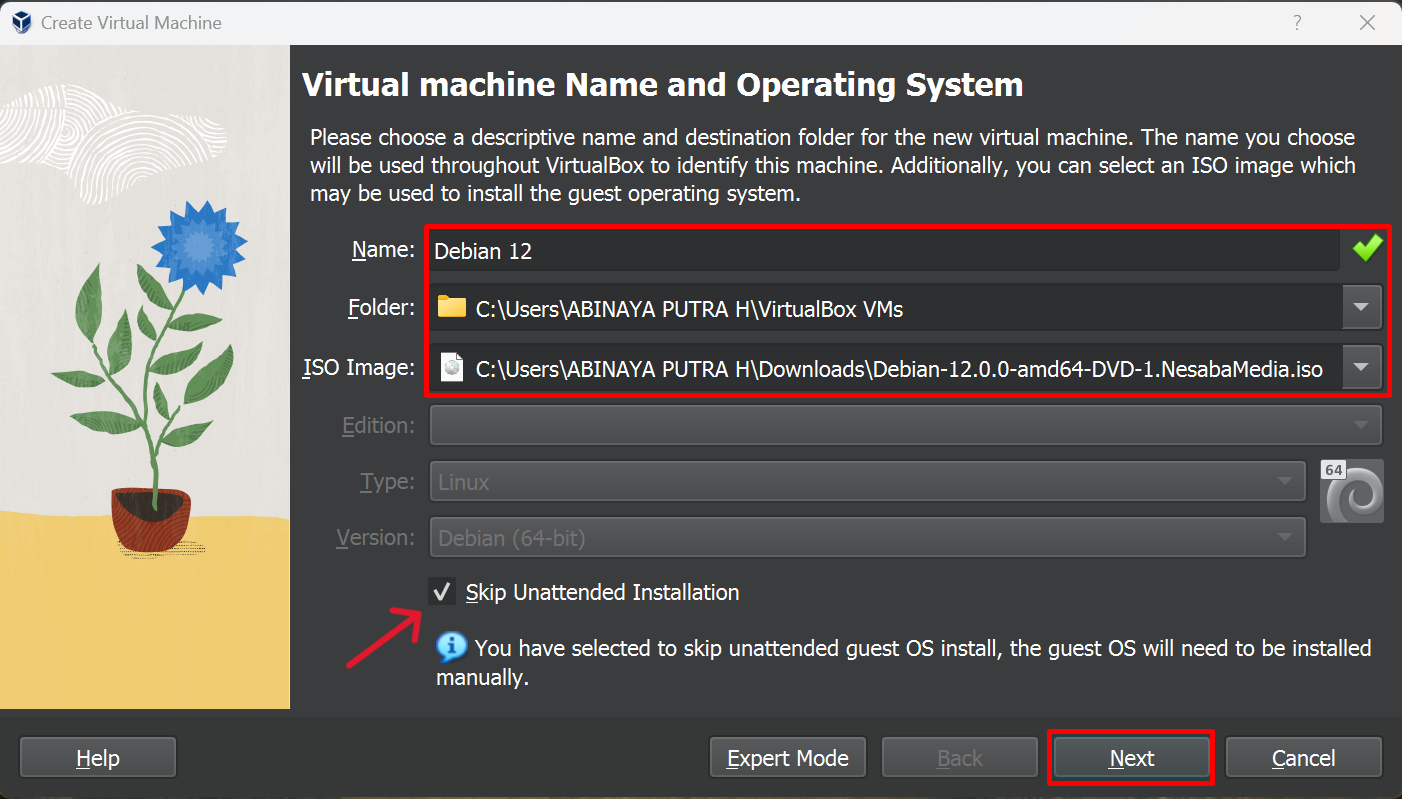1402x799 pixels.
Task: Click the disabled Back button
Action: pos(960,758)
